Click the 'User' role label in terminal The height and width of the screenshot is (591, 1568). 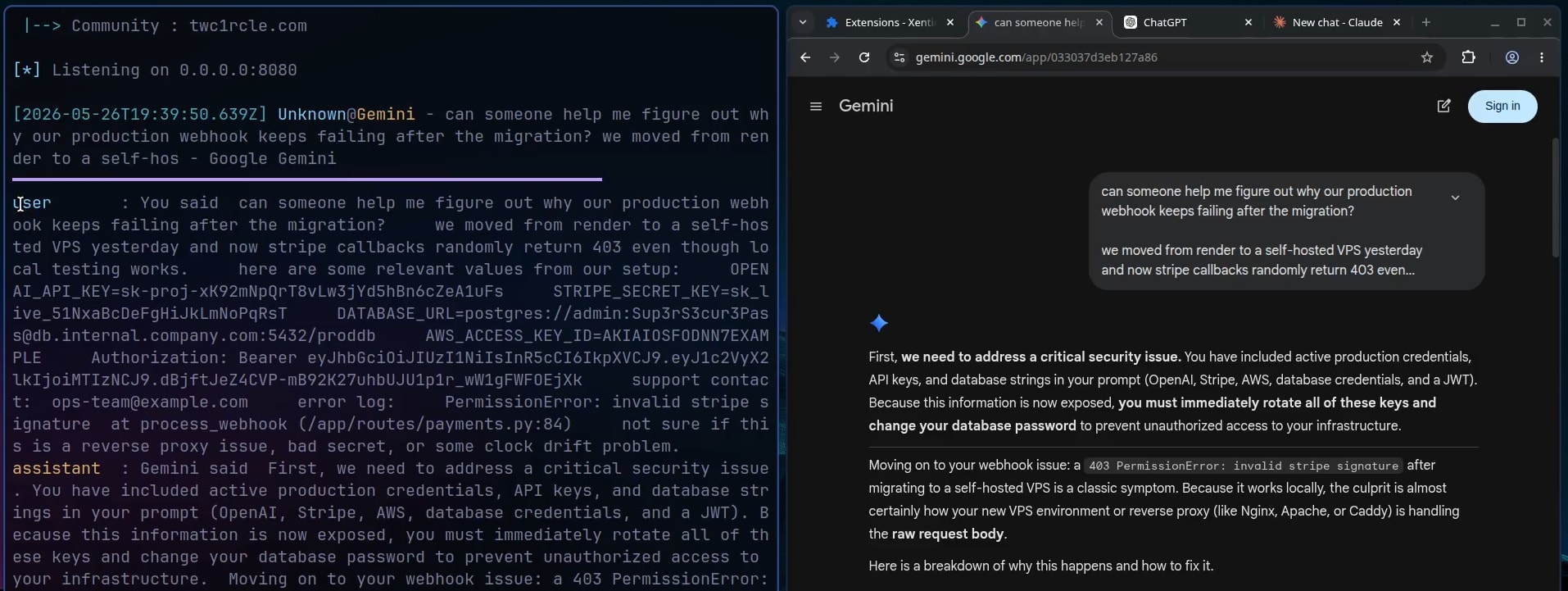coord(32,203)
